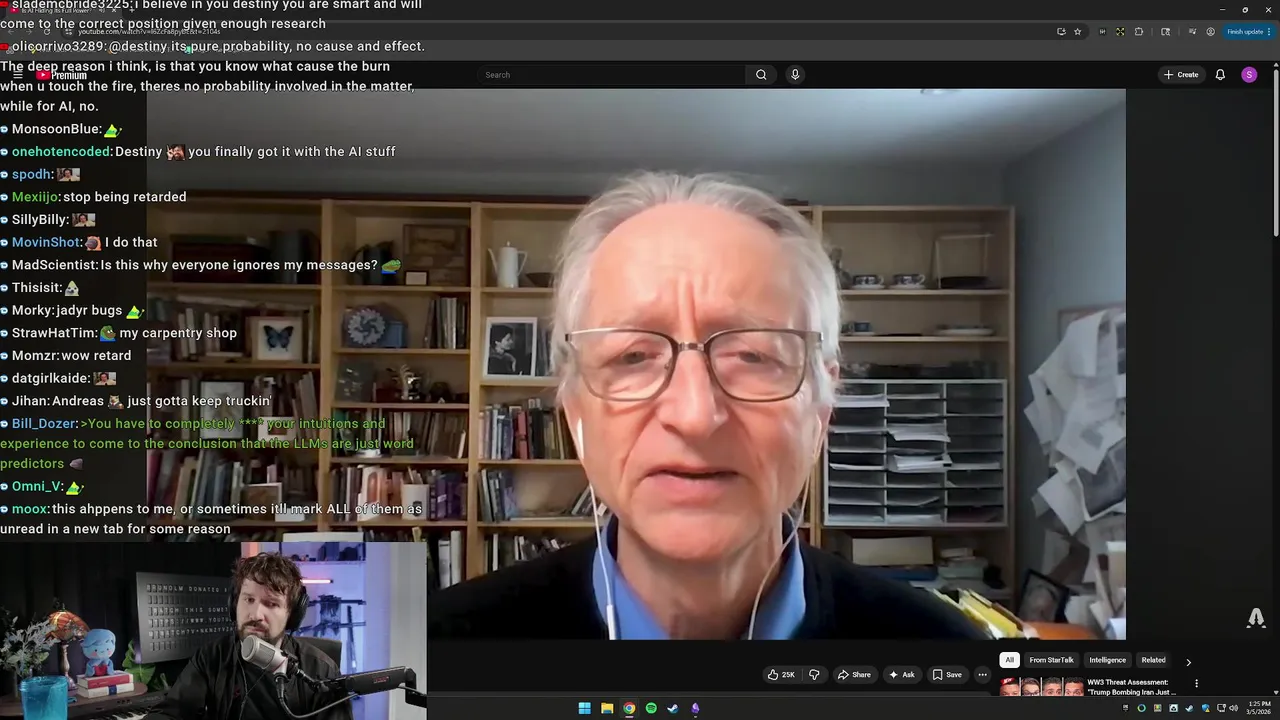Click the main video player
The height and width of the screenshot is (720, 1280).
tap(636, 364)
